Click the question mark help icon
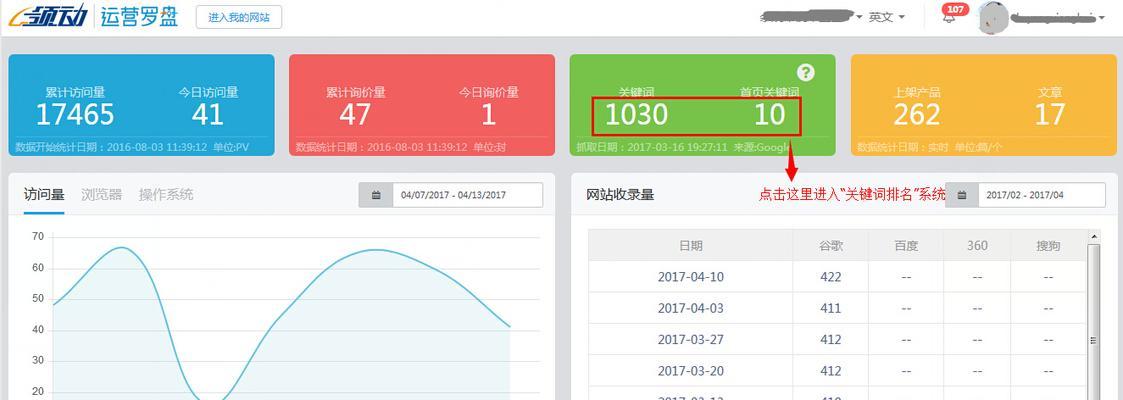Image resolution: width=1123 pixels, height=400 pixels. coord(806,72)
